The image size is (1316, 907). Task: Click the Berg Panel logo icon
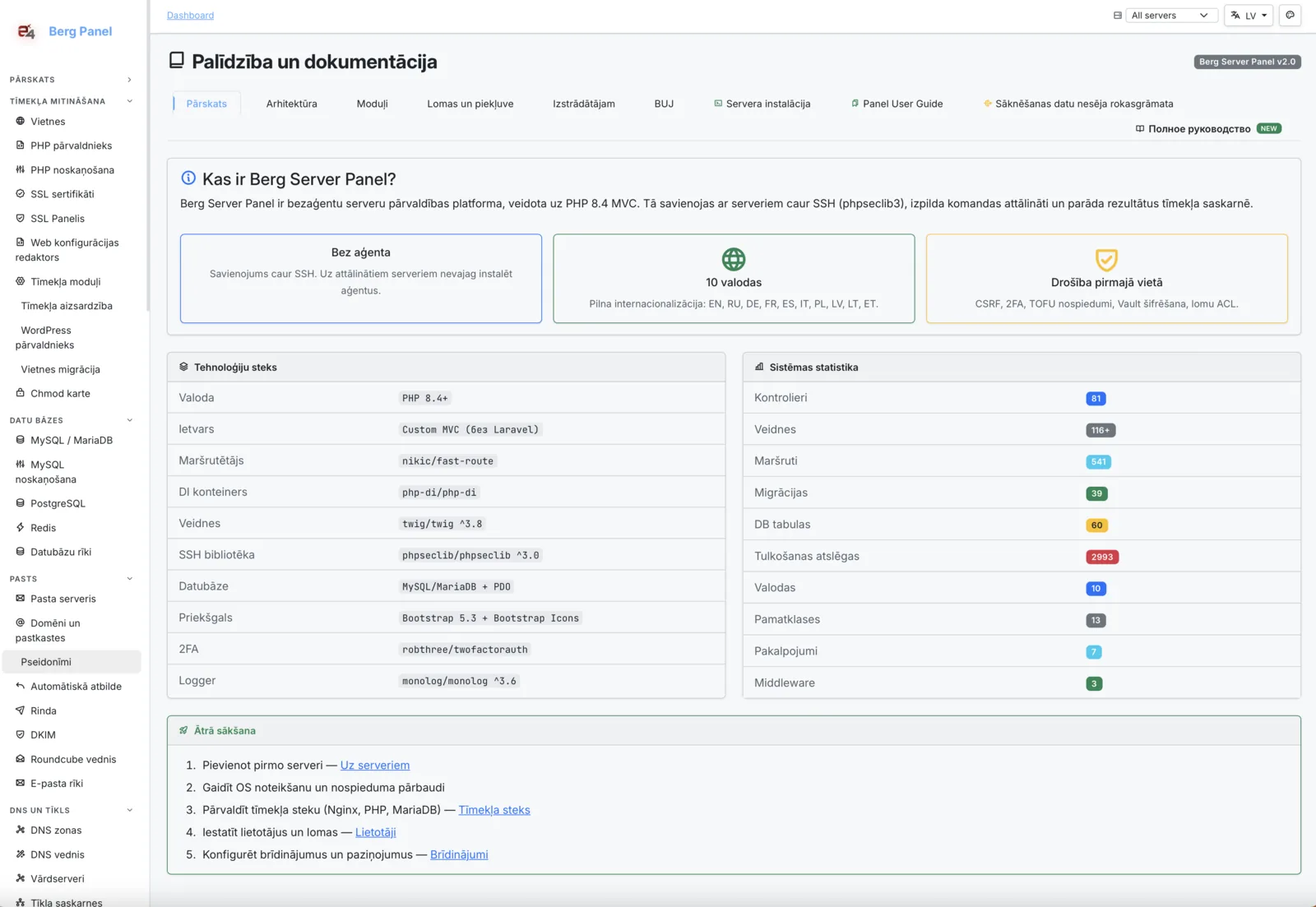tap(26, 31)
